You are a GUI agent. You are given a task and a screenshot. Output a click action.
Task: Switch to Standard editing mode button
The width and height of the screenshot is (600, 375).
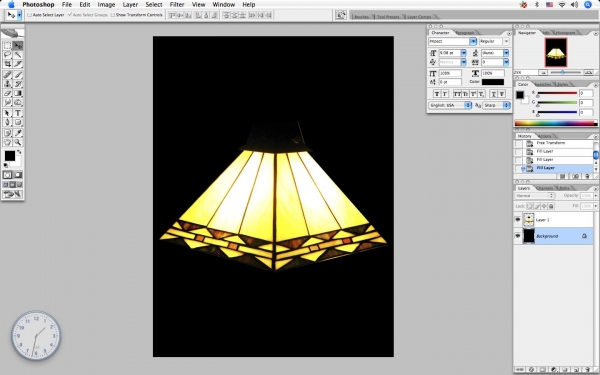(7, 175)
